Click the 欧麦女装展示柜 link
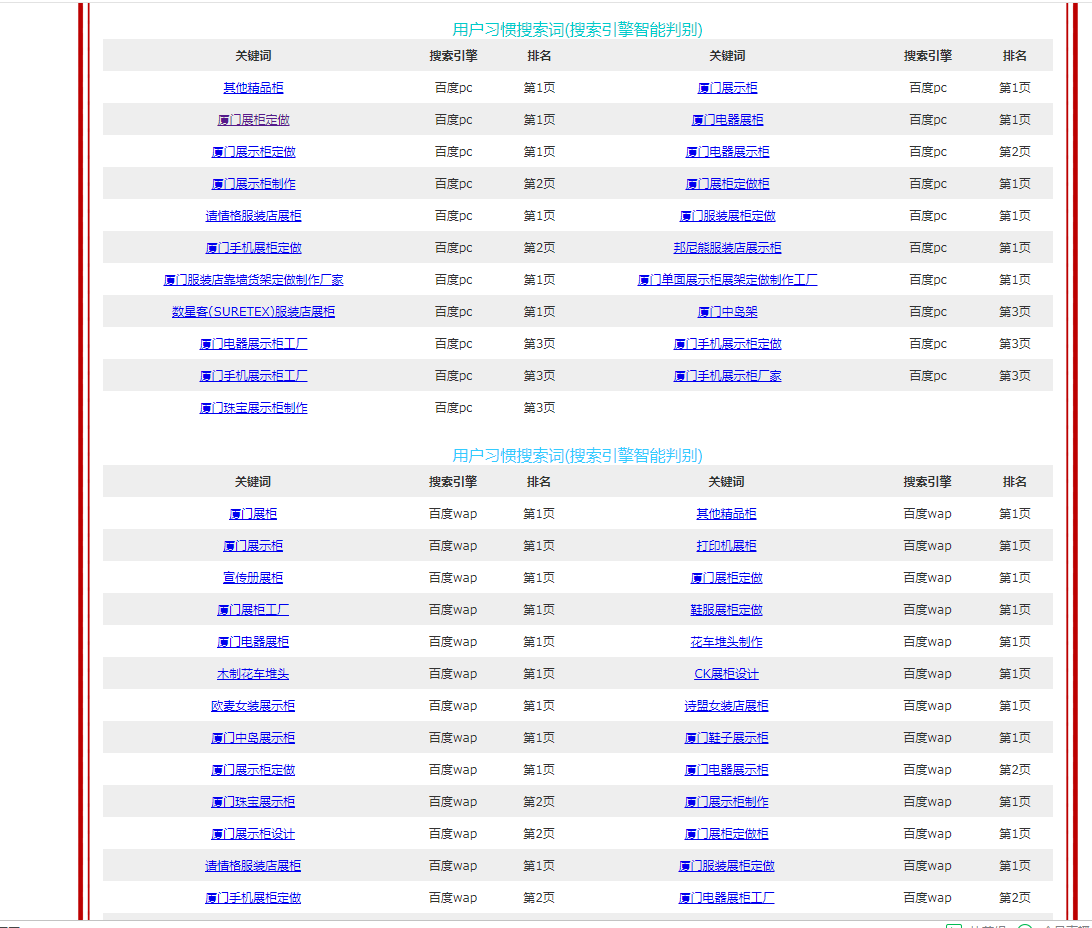The width and height of the screenshot is (1092, 928). [253, 706]
